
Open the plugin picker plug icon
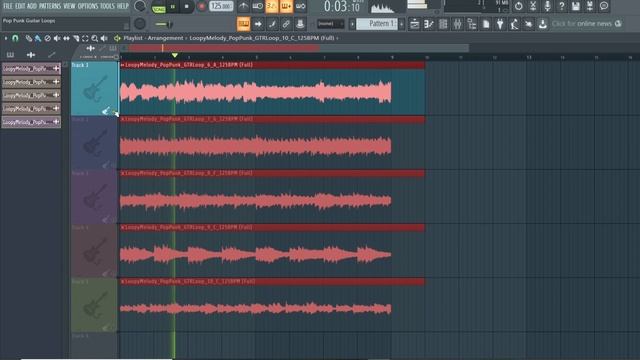tap(500, 24)
